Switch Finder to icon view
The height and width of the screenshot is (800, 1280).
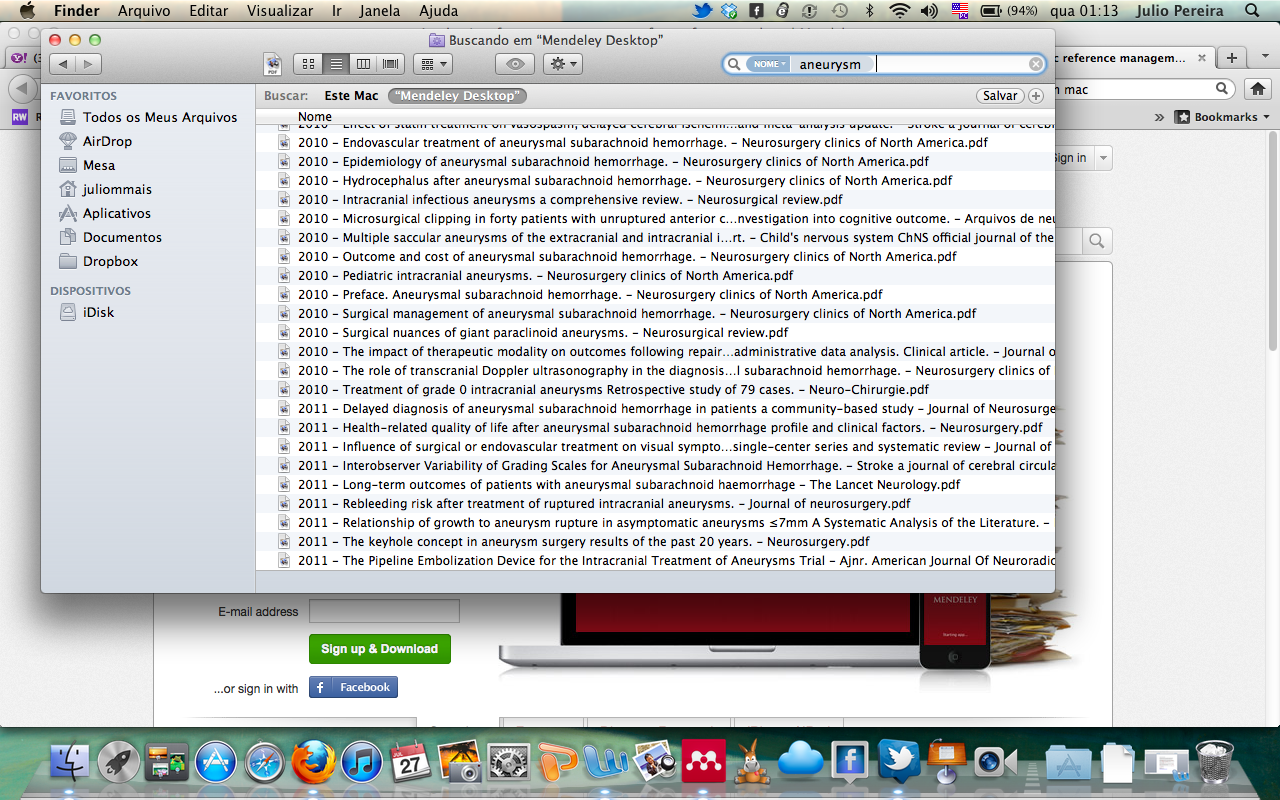308,64
